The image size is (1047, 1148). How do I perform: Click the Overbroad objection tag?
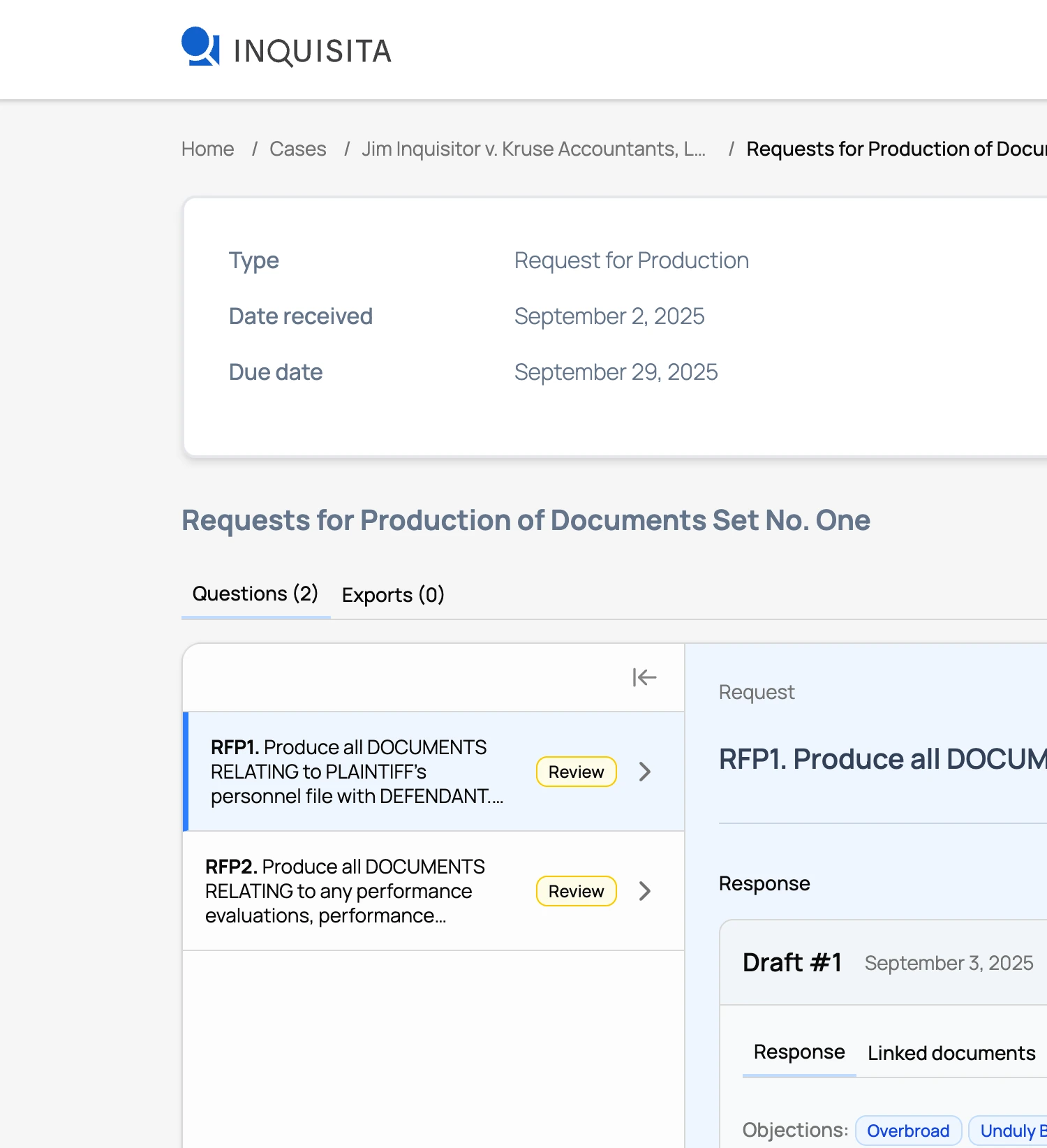(907, 1131)
